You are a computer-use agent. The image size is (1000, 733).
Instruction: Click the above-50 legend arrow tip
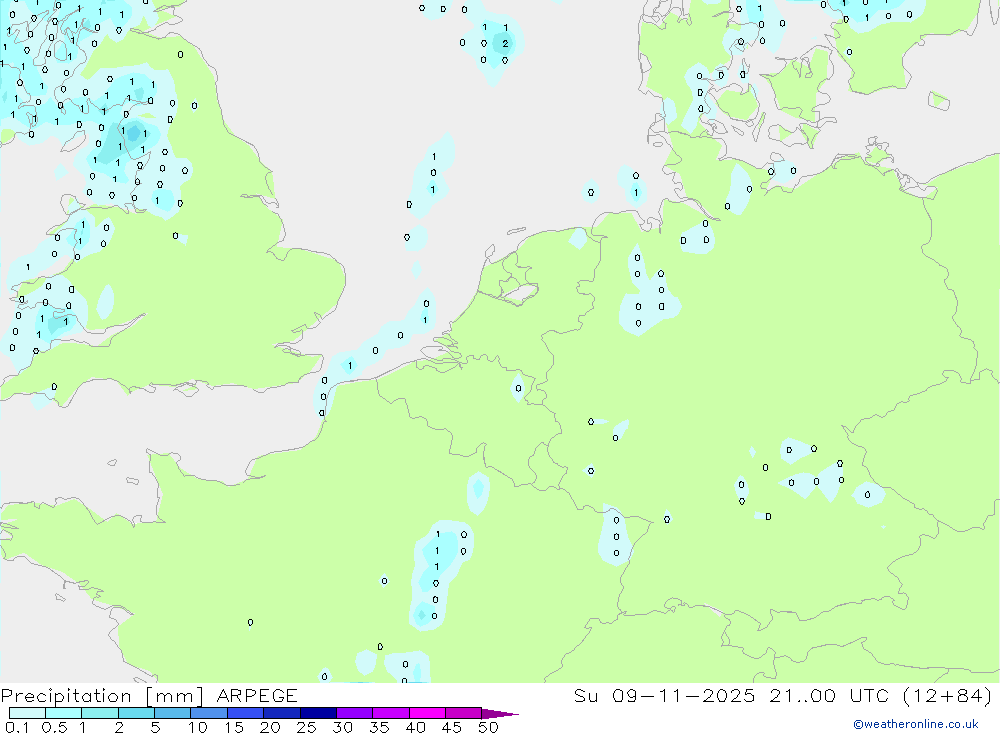pos(501,714)
